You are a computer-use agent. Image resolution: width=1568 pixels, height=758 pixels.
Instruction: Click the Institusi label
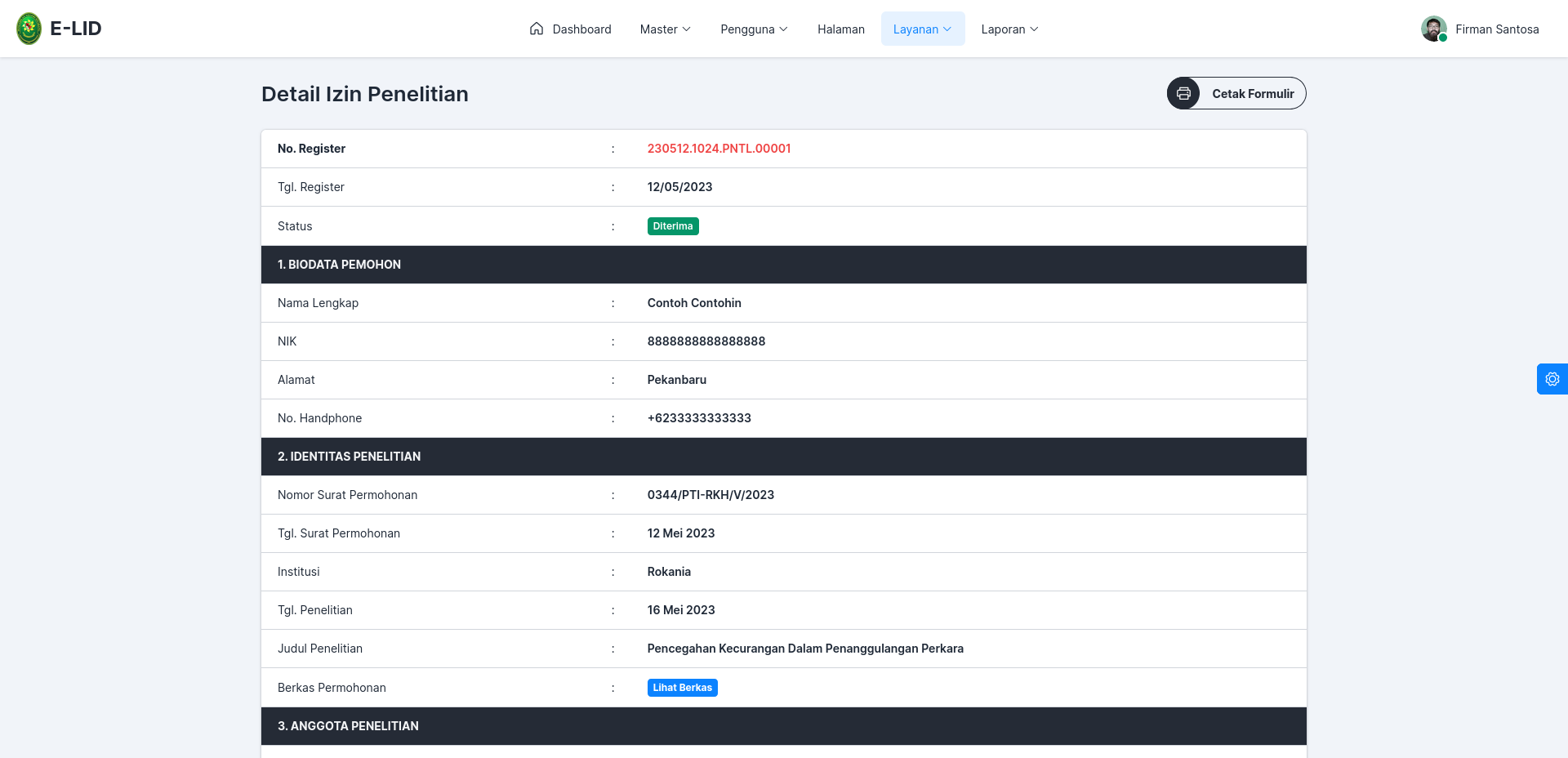coord(299,572)
